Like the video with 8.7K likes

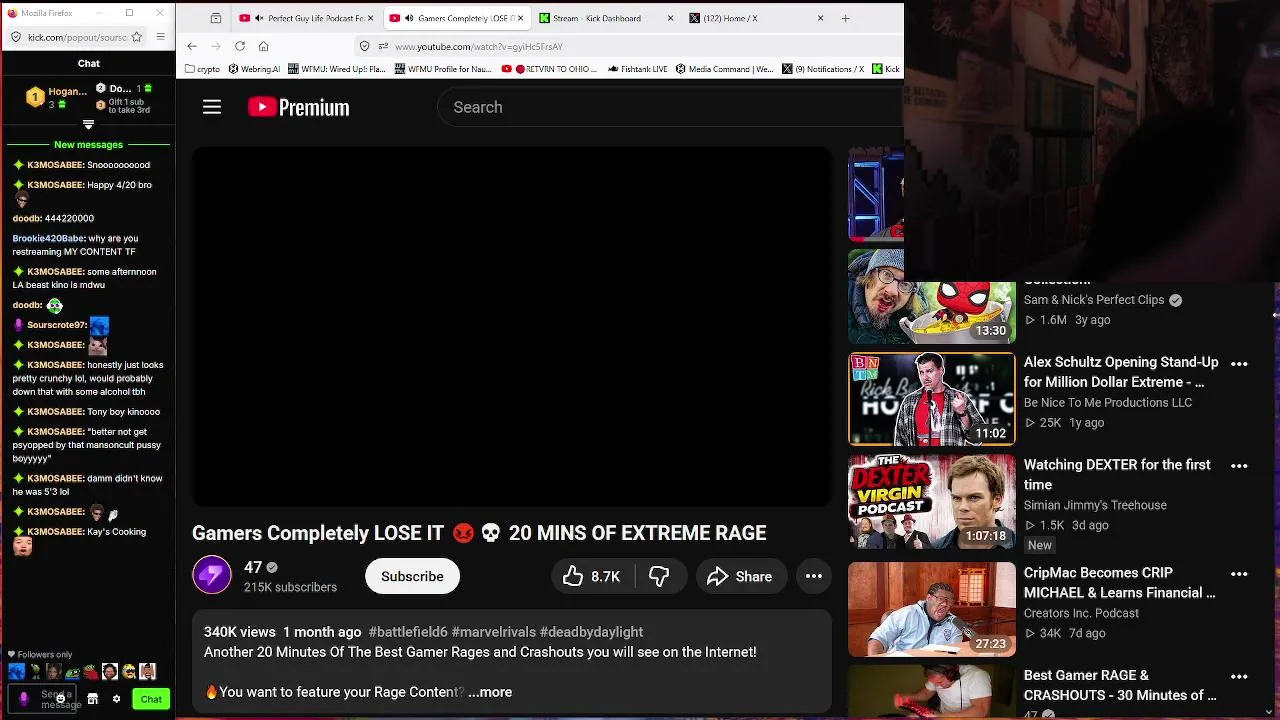tap(591, 576)
